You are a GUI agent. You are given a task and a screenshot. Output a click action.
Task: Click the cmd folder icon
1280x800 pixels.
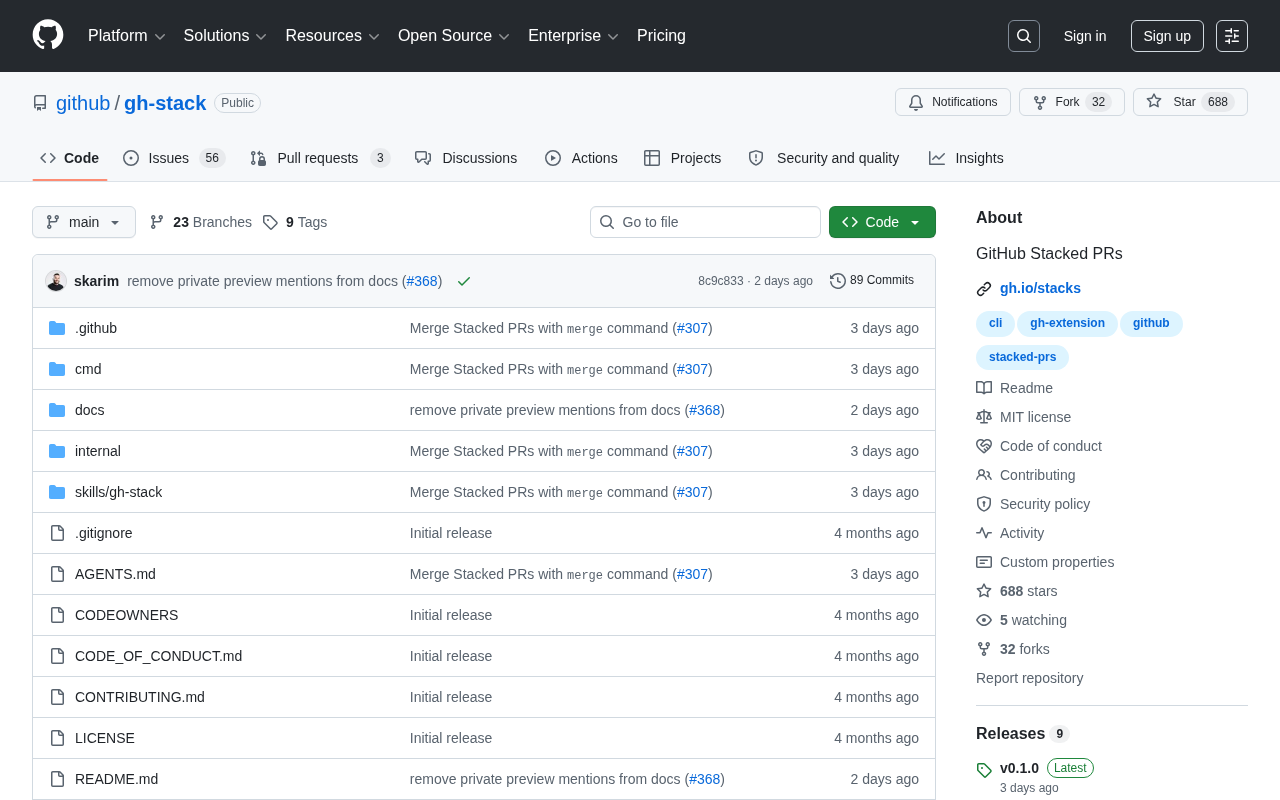click(x=57, y=369)
